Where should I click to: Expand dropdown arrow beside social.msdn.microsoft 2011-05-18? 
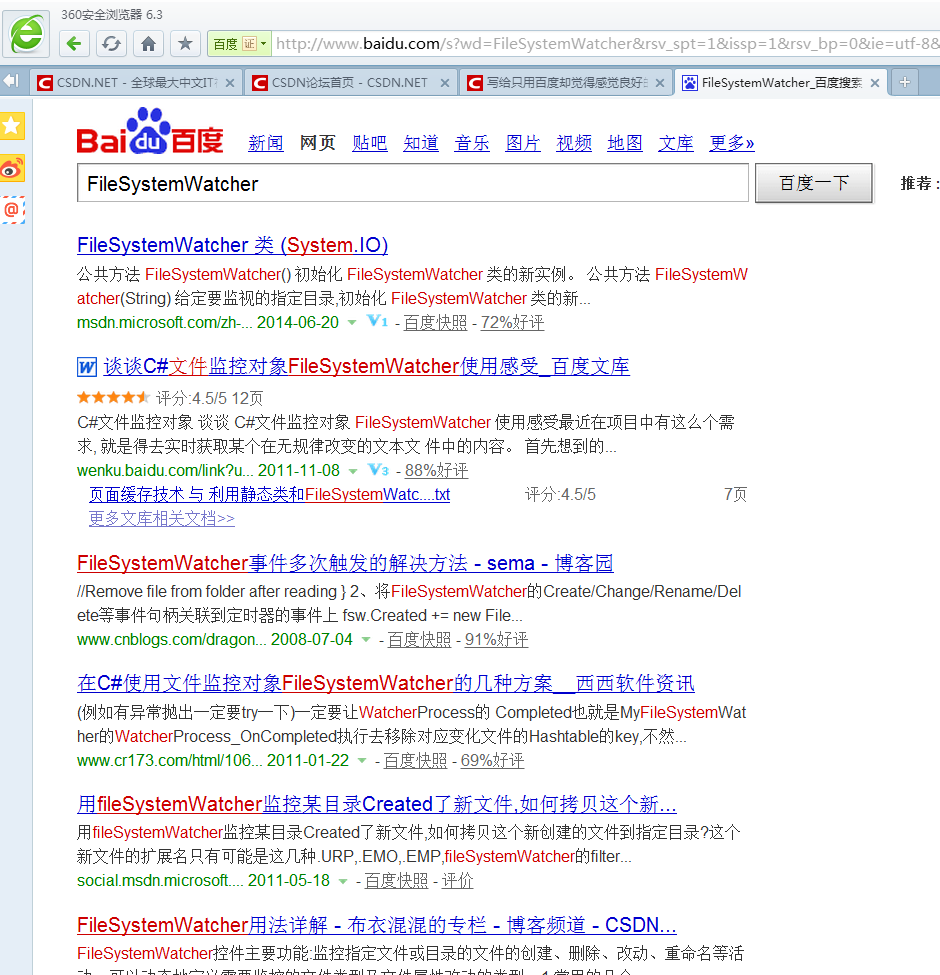click(x=343, y=881)
